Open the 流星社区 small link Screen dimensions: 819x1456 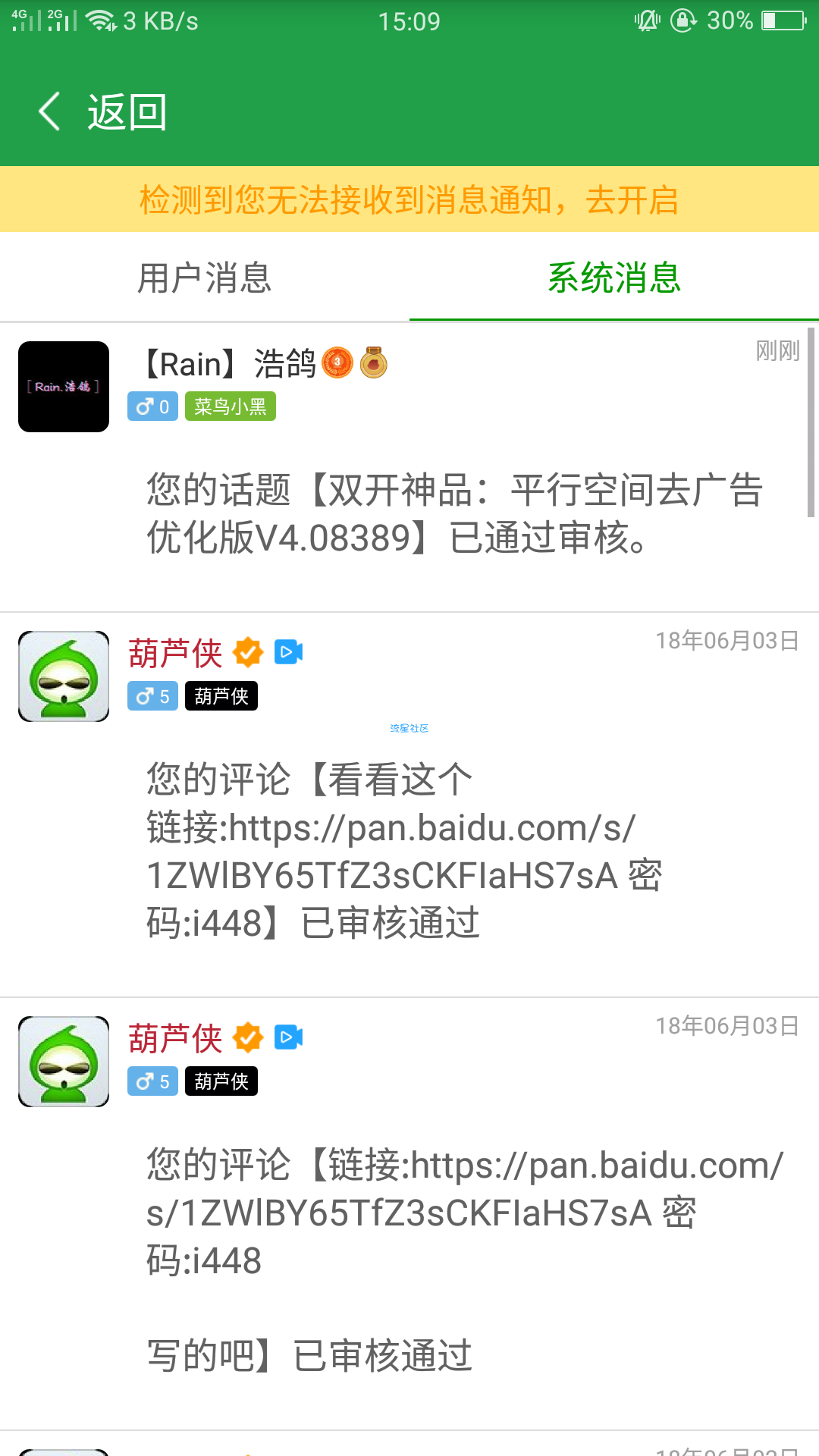(409, 728)
